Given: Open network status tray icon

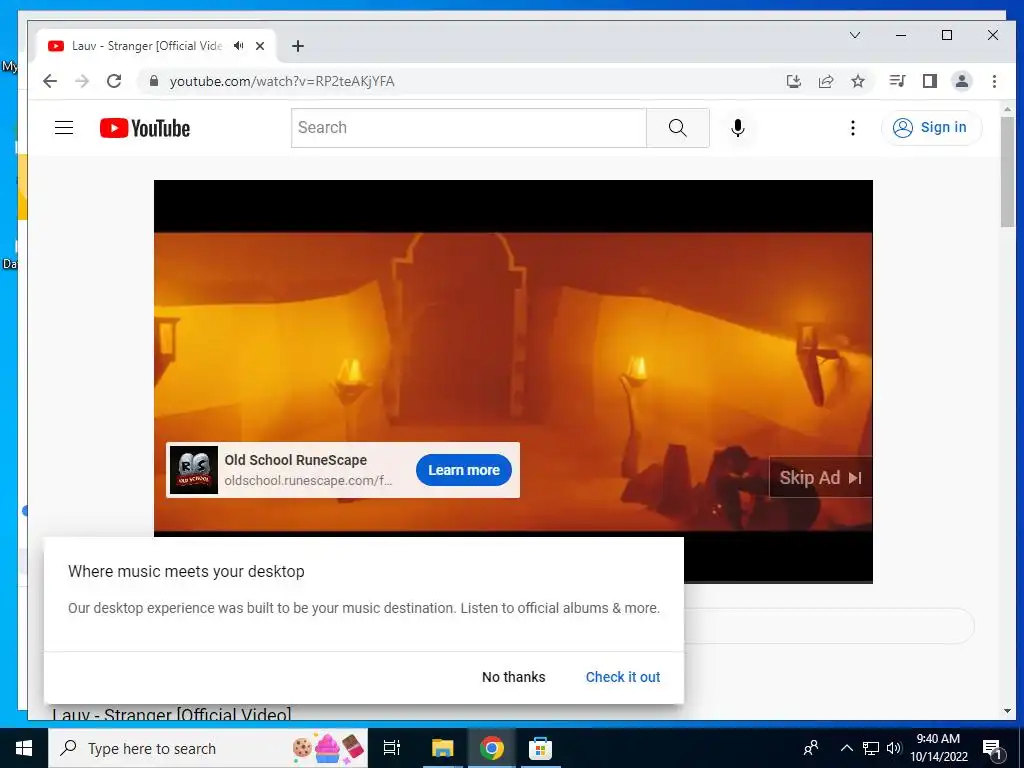Looking at the screenshot, I should (871, 748).
